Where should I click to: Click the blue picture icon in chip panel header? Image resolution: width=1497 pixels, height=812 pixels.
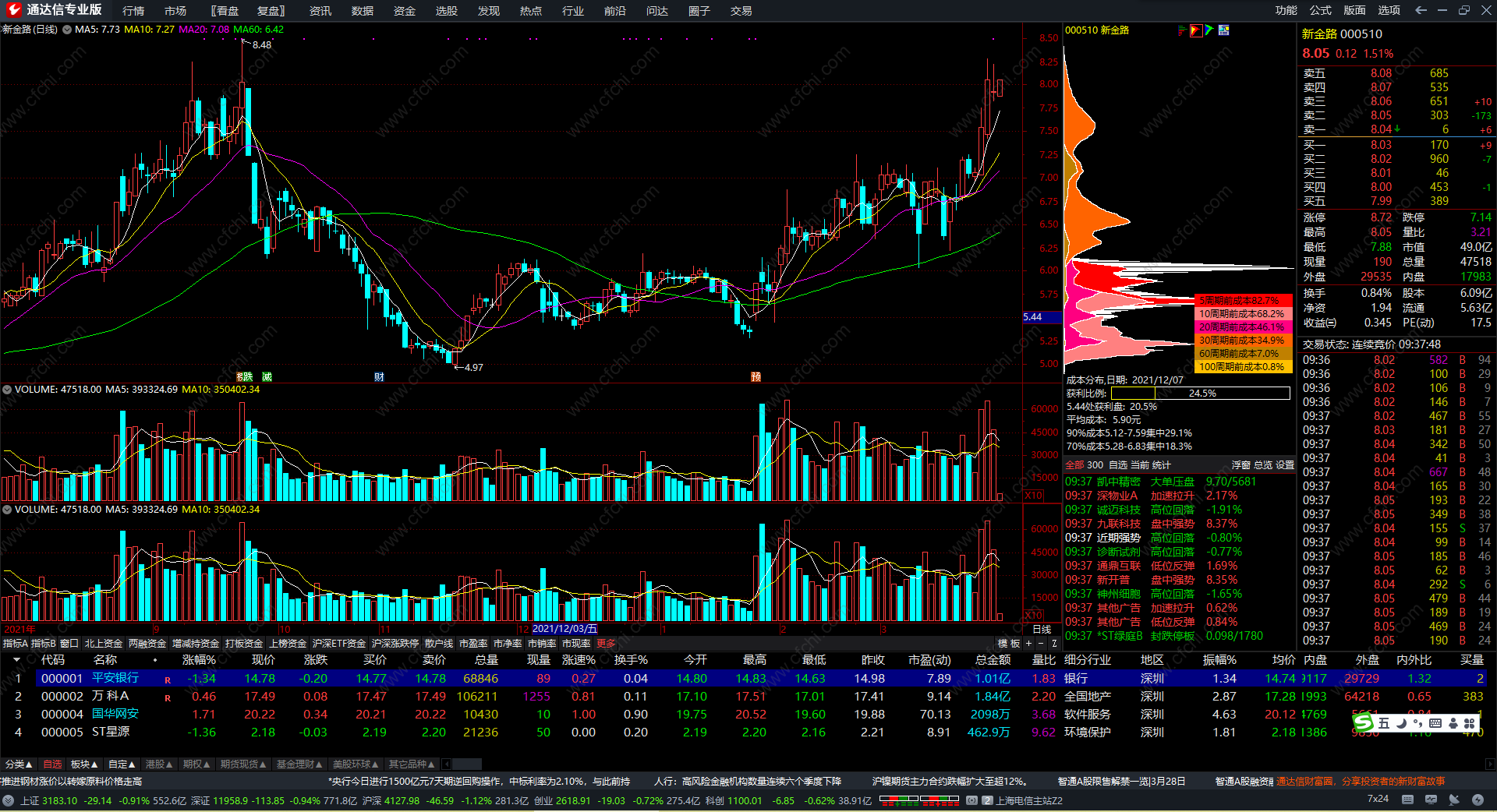[x=1224, y=30]
